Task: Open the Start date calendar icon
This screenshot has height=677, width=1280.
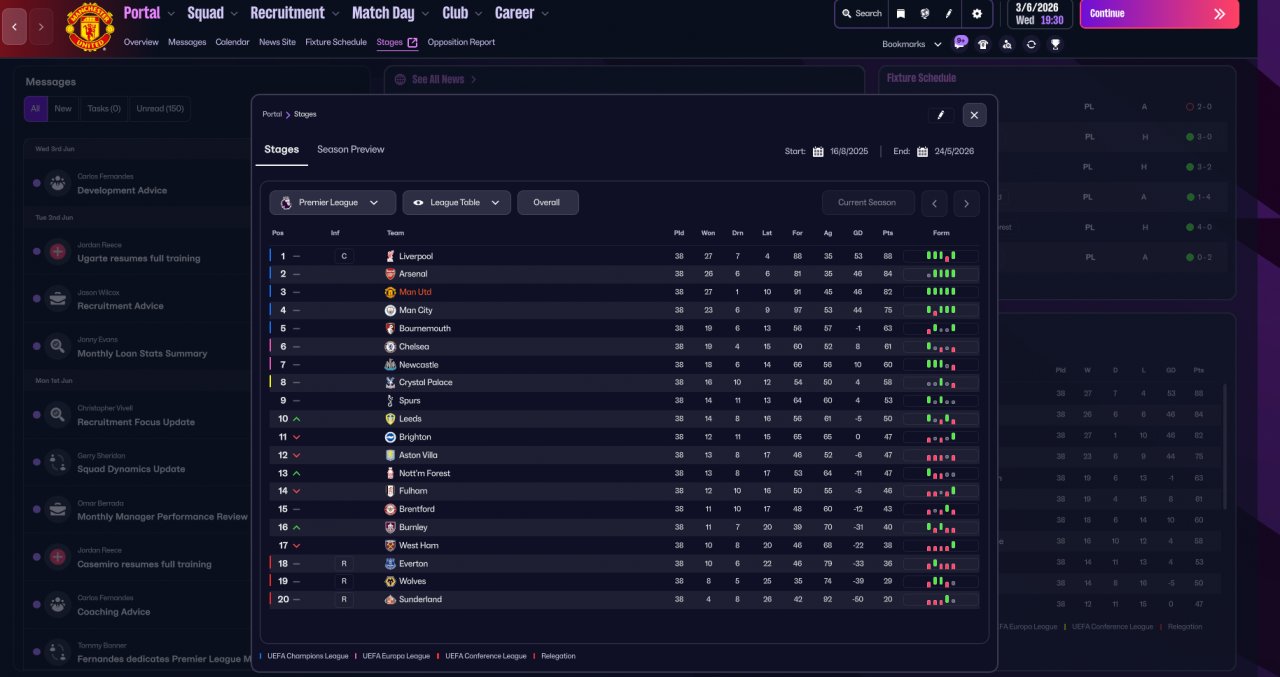Action: pyautogui.click(x=818, y=152)
